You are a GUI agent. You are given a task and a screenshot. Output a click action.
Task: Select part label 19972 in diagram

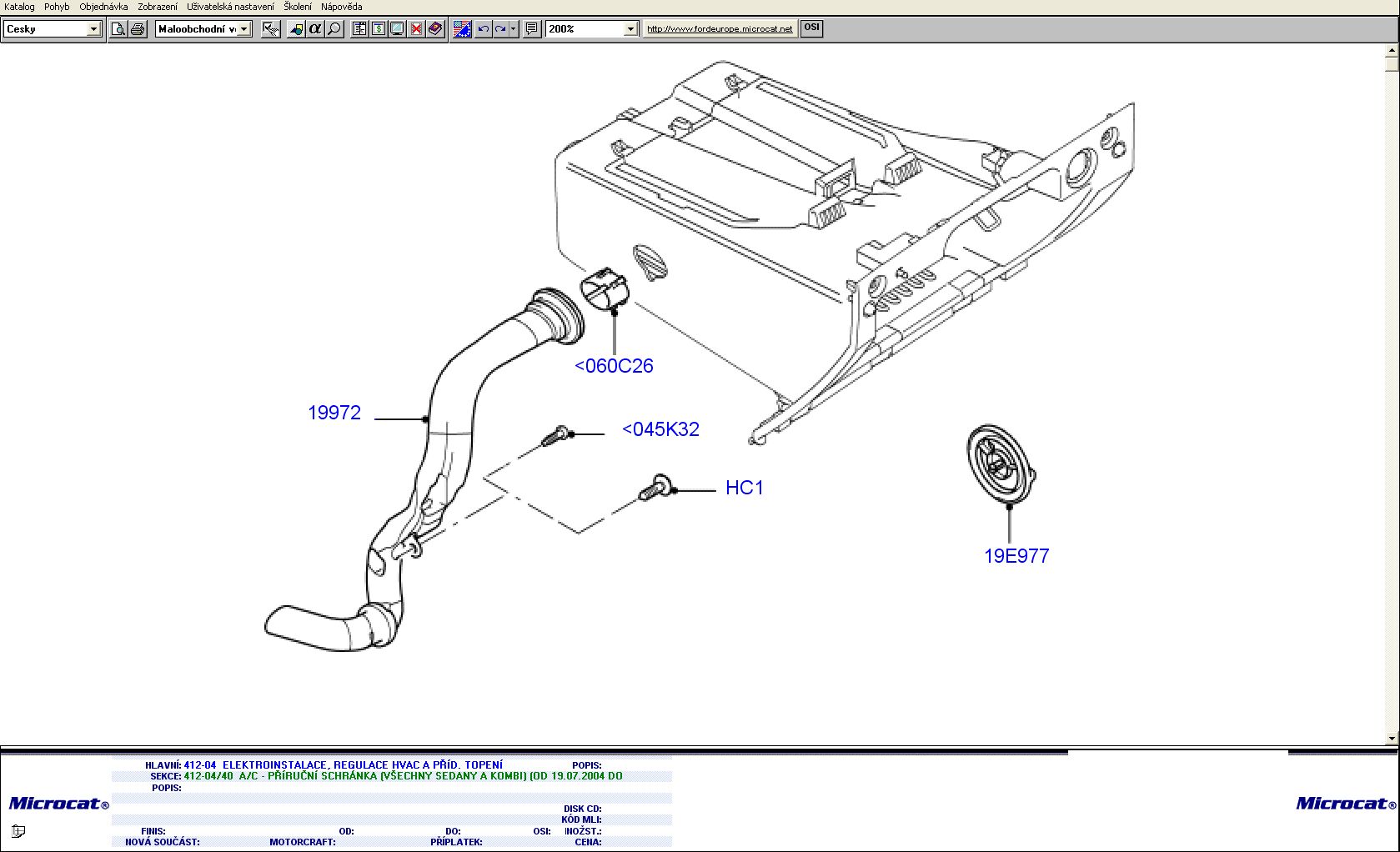[334, 413]
